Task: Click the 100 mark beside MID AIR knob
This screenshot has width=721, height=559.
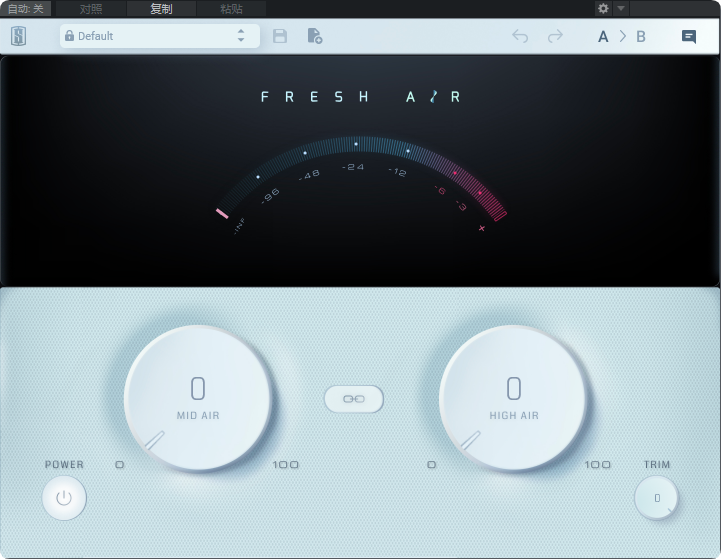Action: click(x=286, y=465)
